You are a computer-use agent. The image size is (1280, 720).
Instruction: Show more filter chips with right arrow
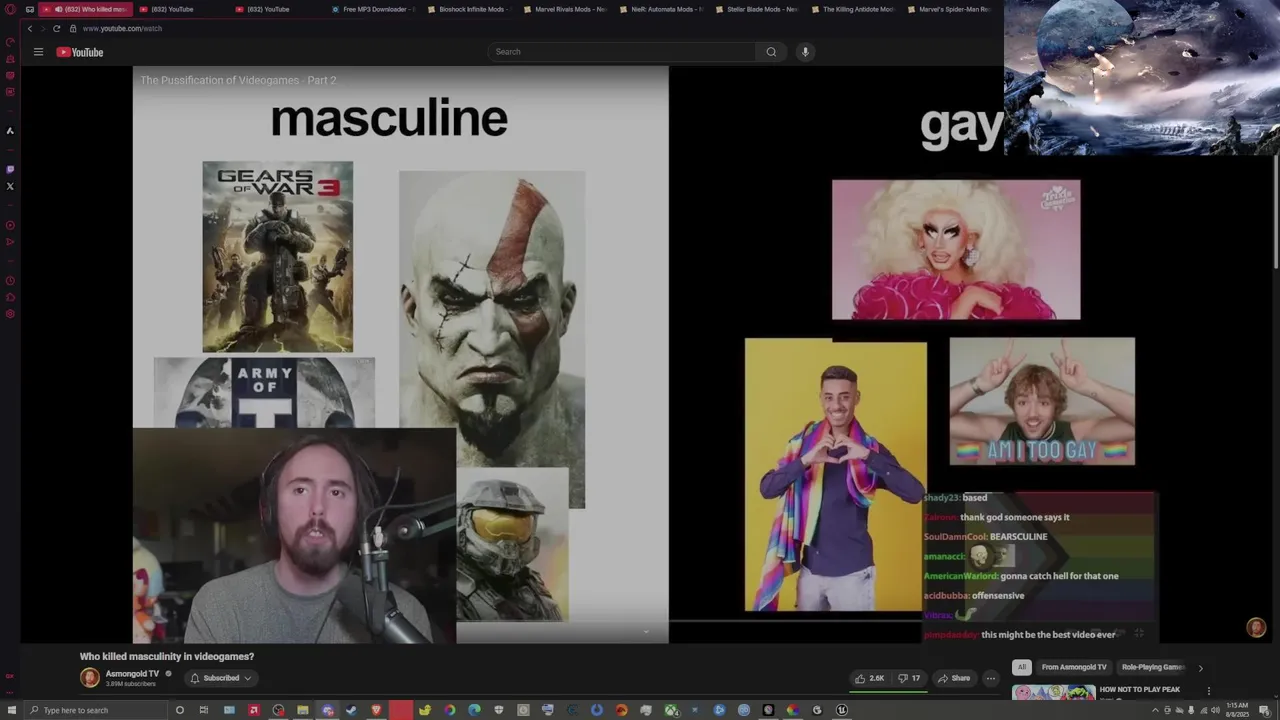click(x=1200, y=668)
